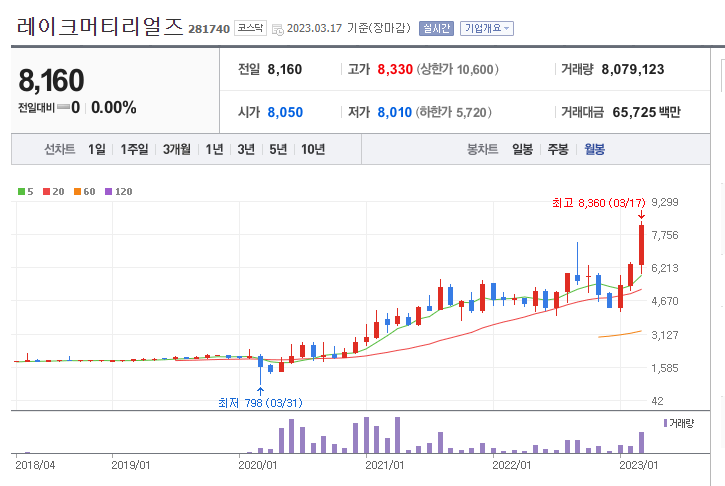
Task: Click the 하한가 5,720 text
Action: click(x=453, y=112)
